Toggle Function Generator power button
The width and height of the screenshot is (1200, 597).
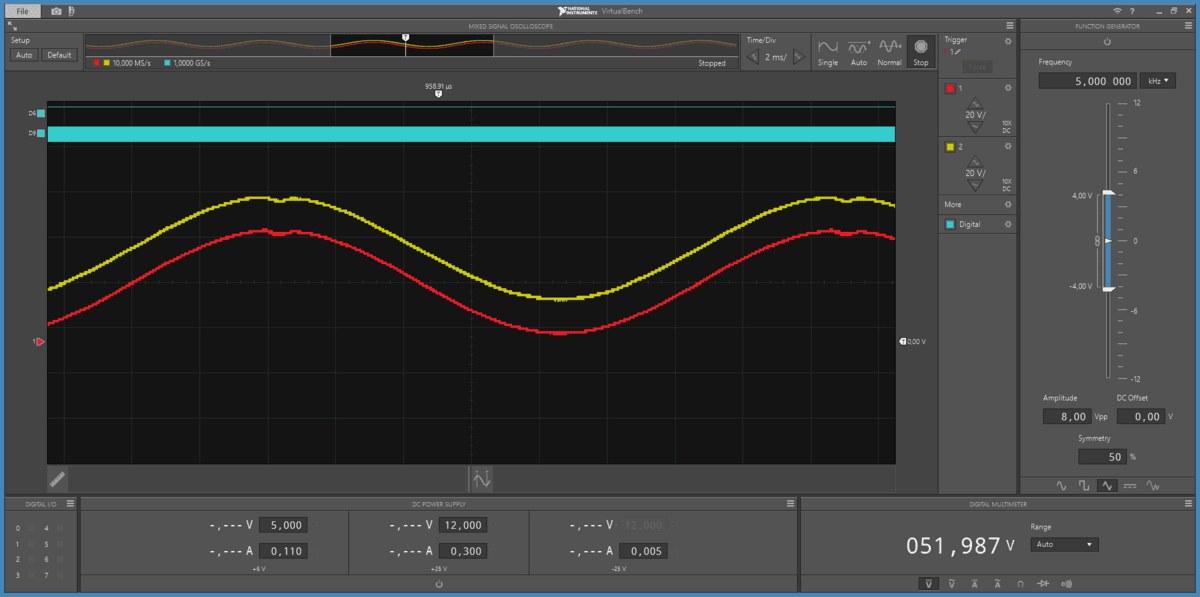click(x=1107, y=42)
